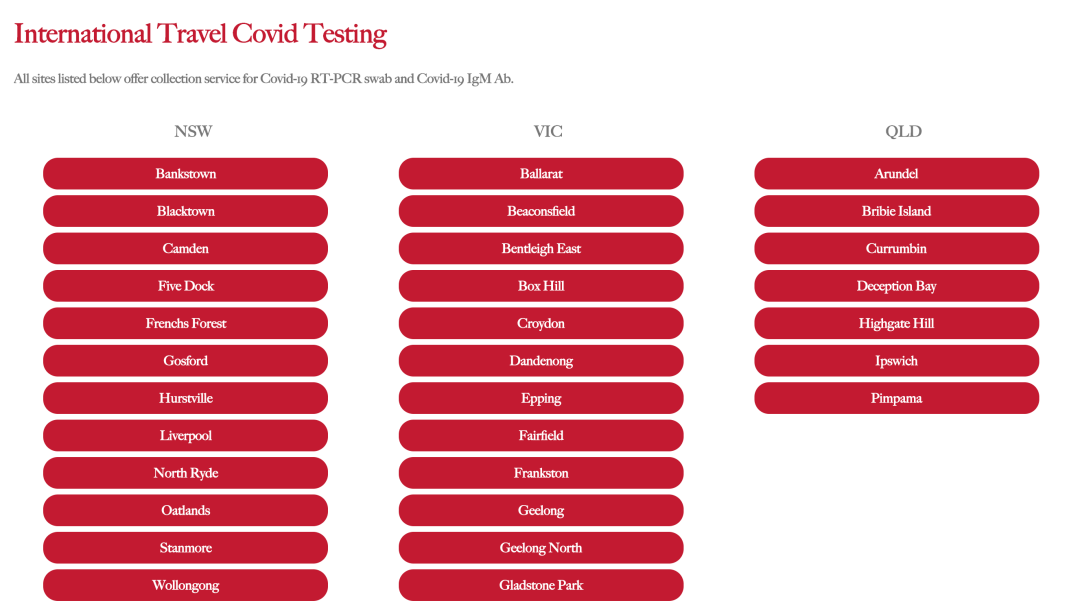The width and height of the screenshot is (1080, 614).
Task: Click the Box Hill button
Action: [x=541, y=286]
